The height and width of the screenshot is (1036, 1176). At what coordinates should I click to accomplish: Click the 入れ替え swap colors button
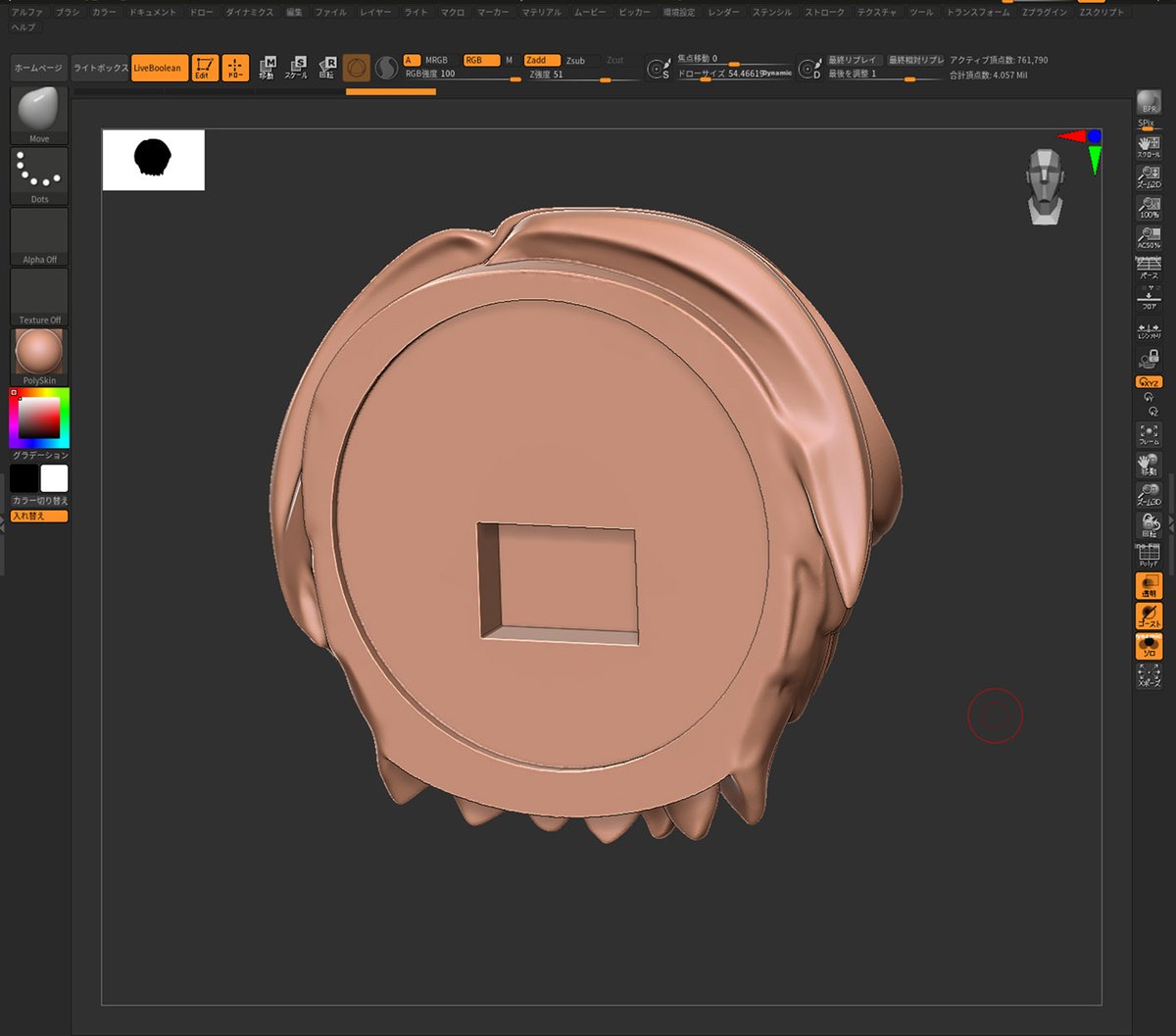point(39,516)
